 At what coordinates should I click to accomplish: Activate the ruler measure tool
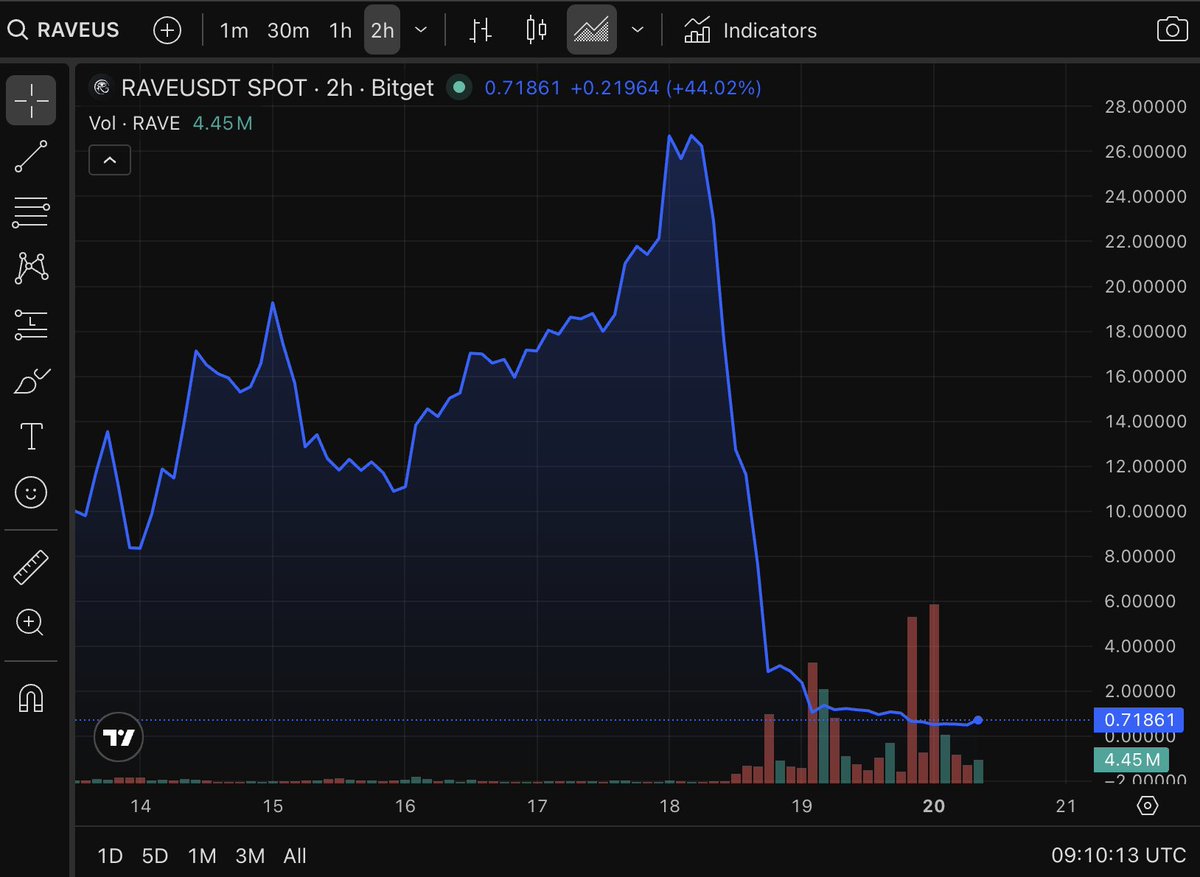point(32,567)
